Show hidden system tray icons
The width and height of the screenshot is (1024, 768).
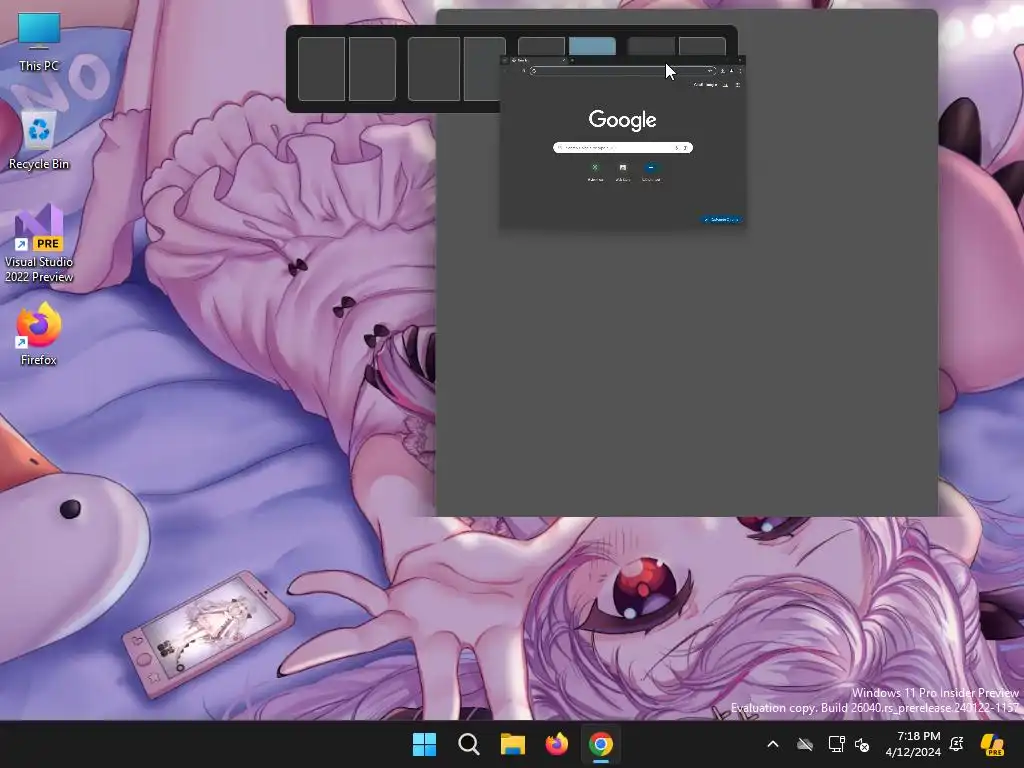coord(773,744)
